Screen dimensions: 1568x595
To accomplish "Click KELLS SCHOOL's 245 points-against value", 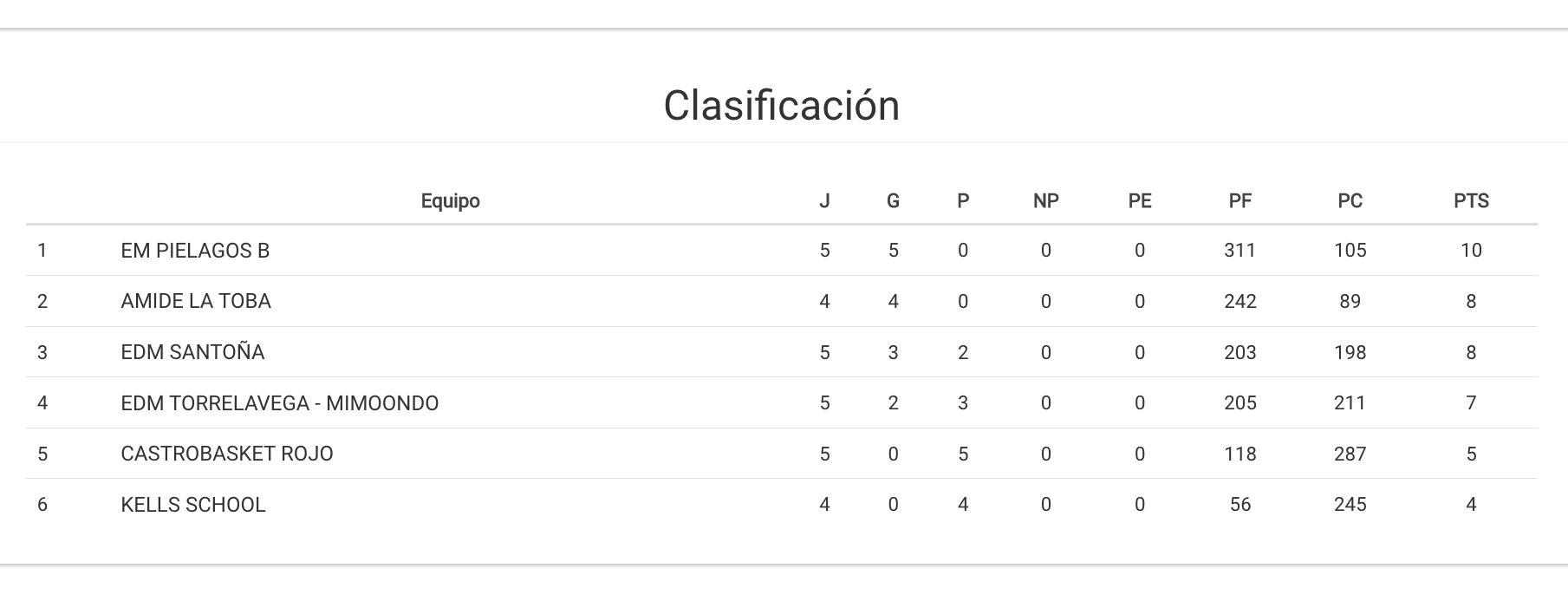I will tap(1350, 505).
